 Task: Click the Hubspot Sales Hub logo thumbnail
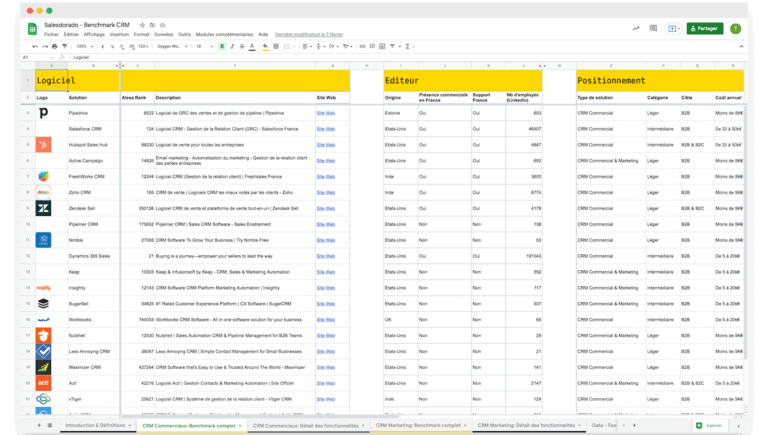point(43,145)
